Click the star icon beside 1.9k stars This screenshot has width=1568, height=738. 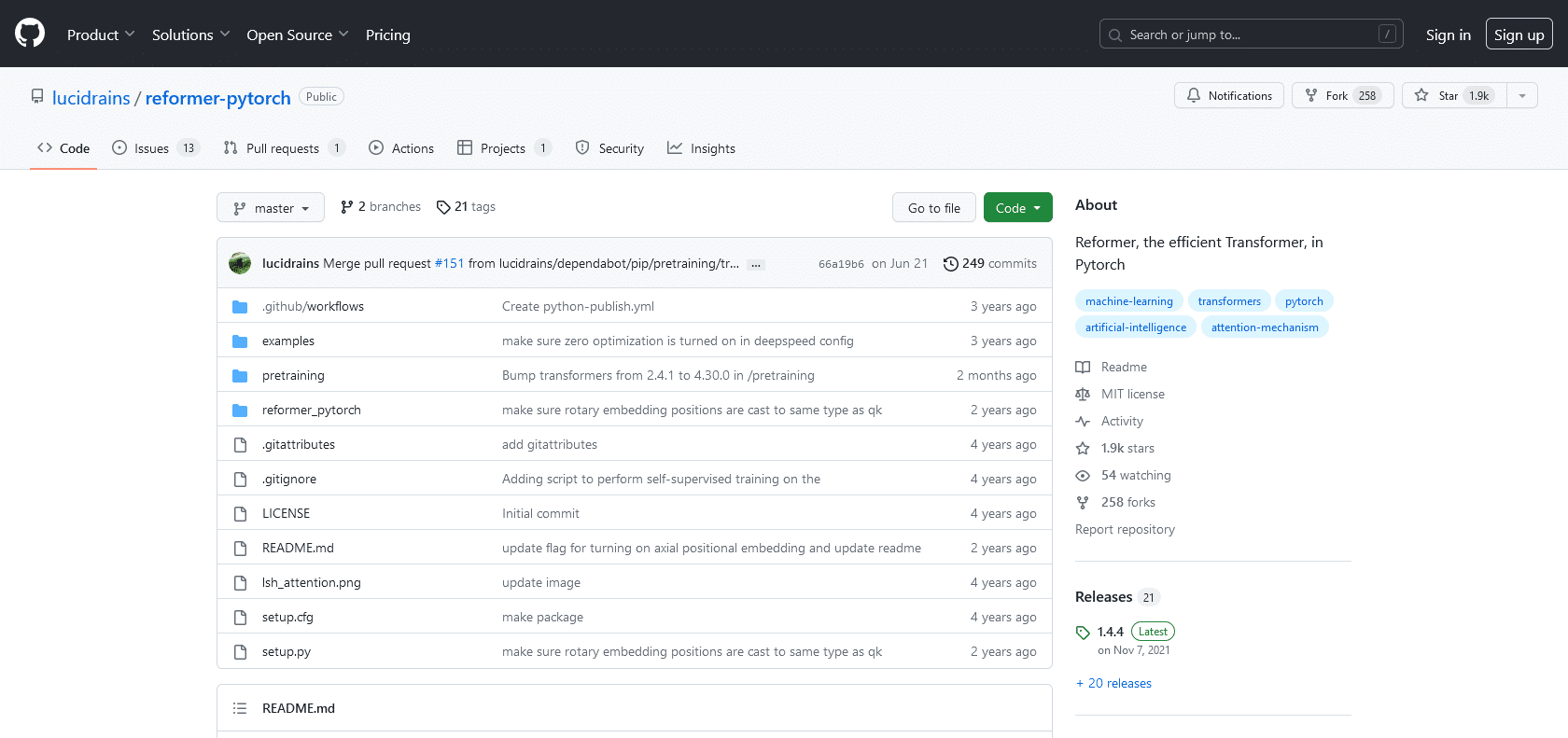point(1083,448)
